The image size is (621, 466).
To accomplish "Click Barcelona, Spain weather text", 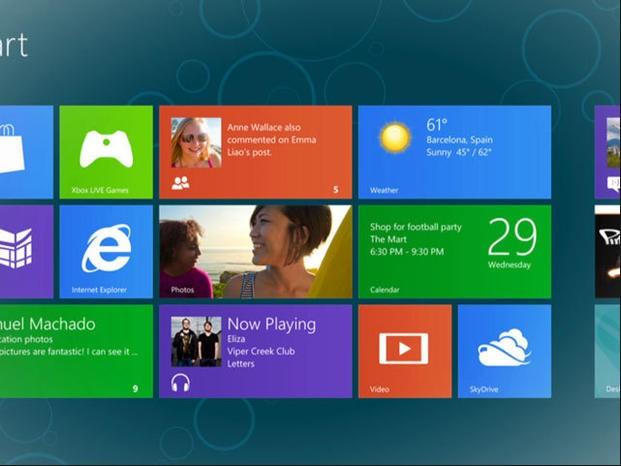I will coord(459,140).
